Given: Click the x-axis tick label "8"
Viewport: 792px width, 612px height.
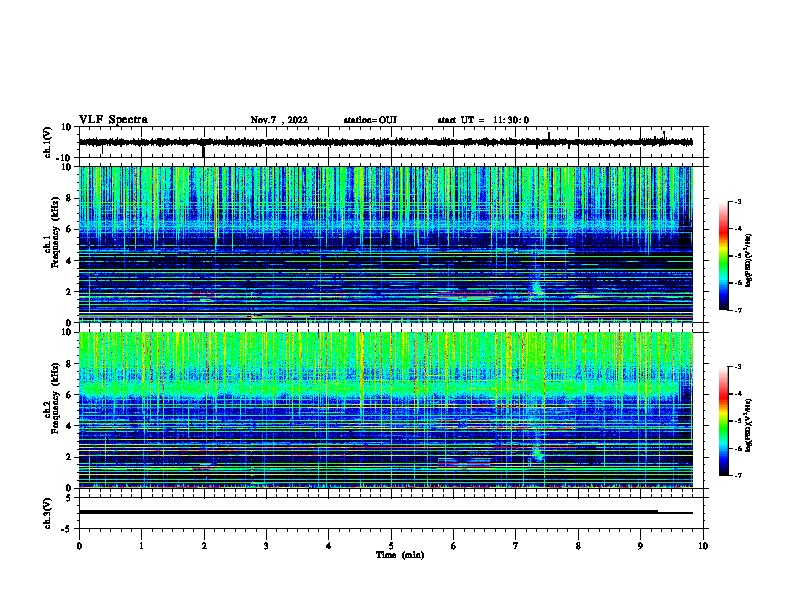Looking at the screenshot, I should (x=578, y=546).
